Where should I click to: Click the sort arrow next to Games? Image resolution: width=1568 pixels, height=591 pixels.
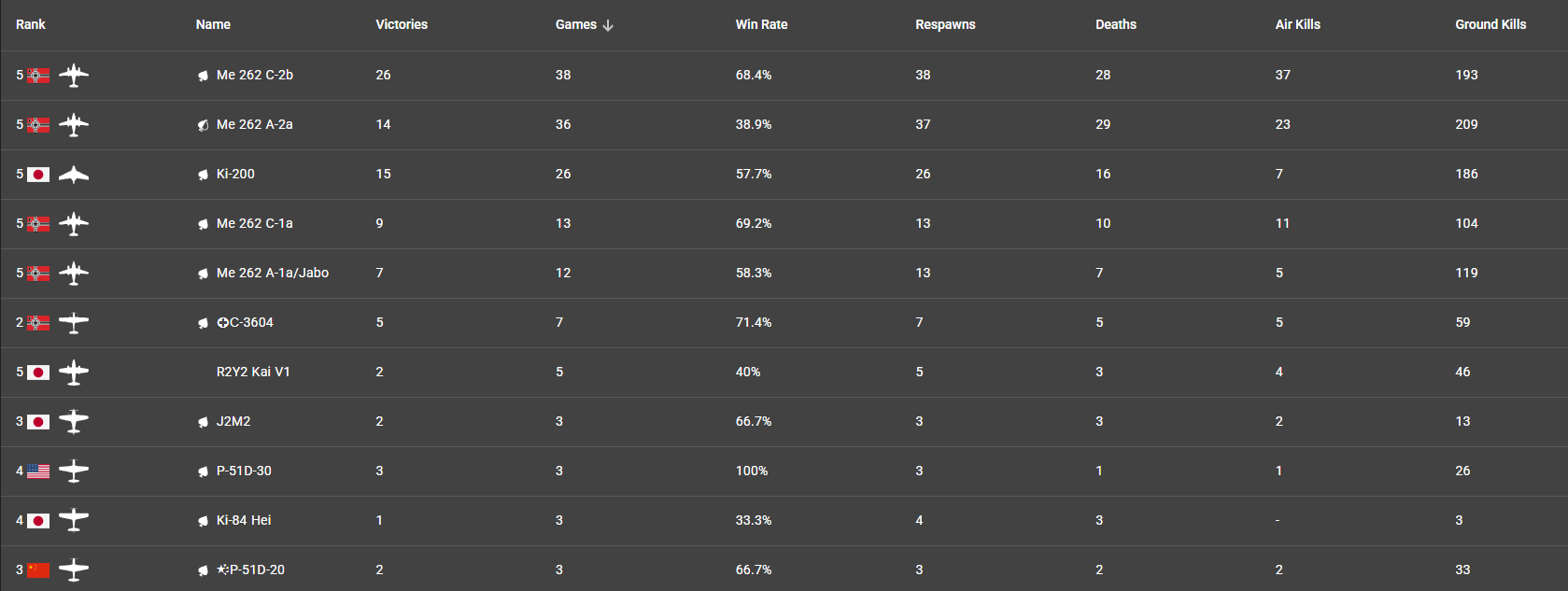(x=608, y=25)
